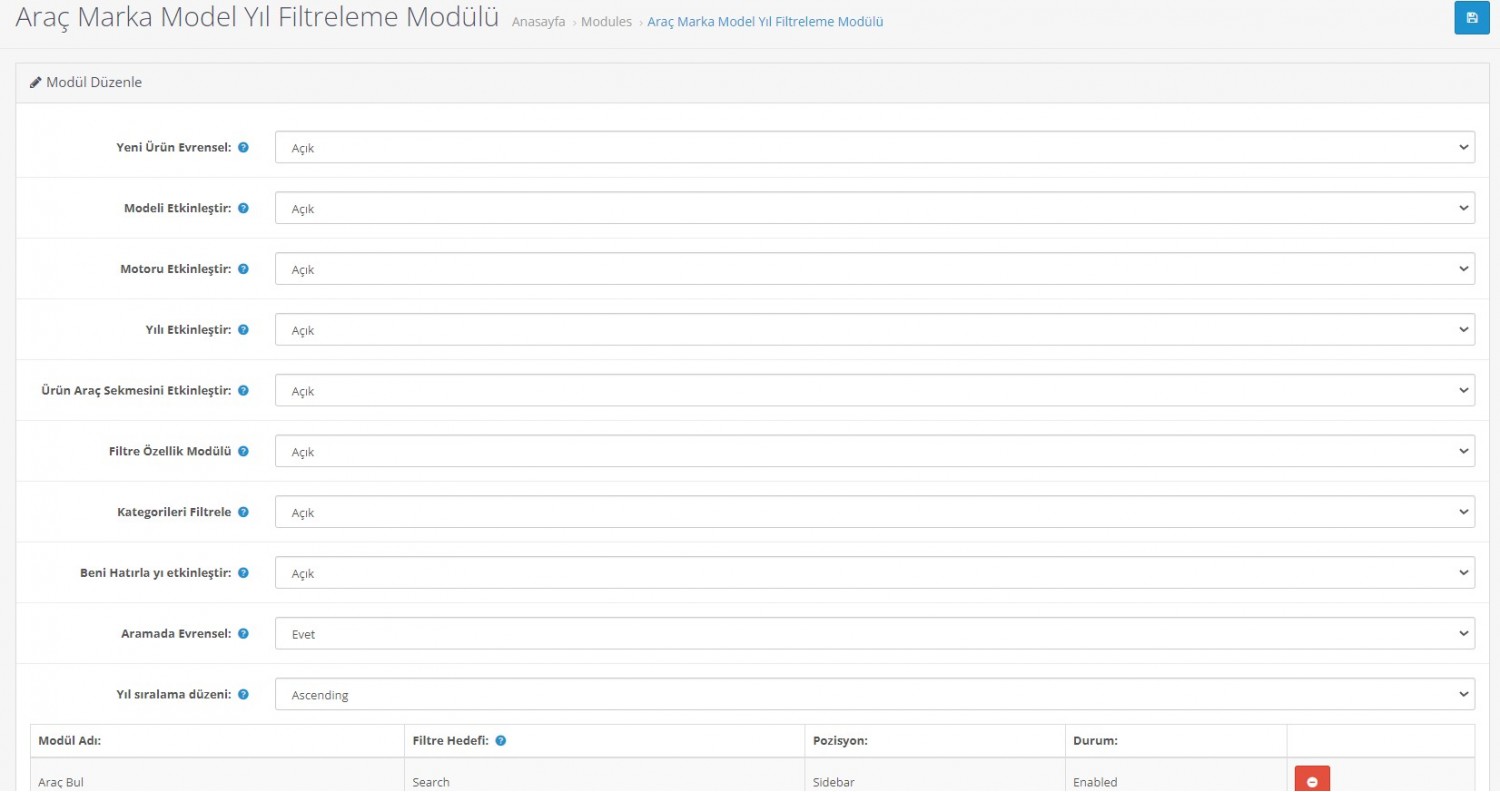The height and width of the screenshot is (792, 1500).
Task: Open the Yeni Ürün Evrensel dropdown
Action: click(874, 148)
